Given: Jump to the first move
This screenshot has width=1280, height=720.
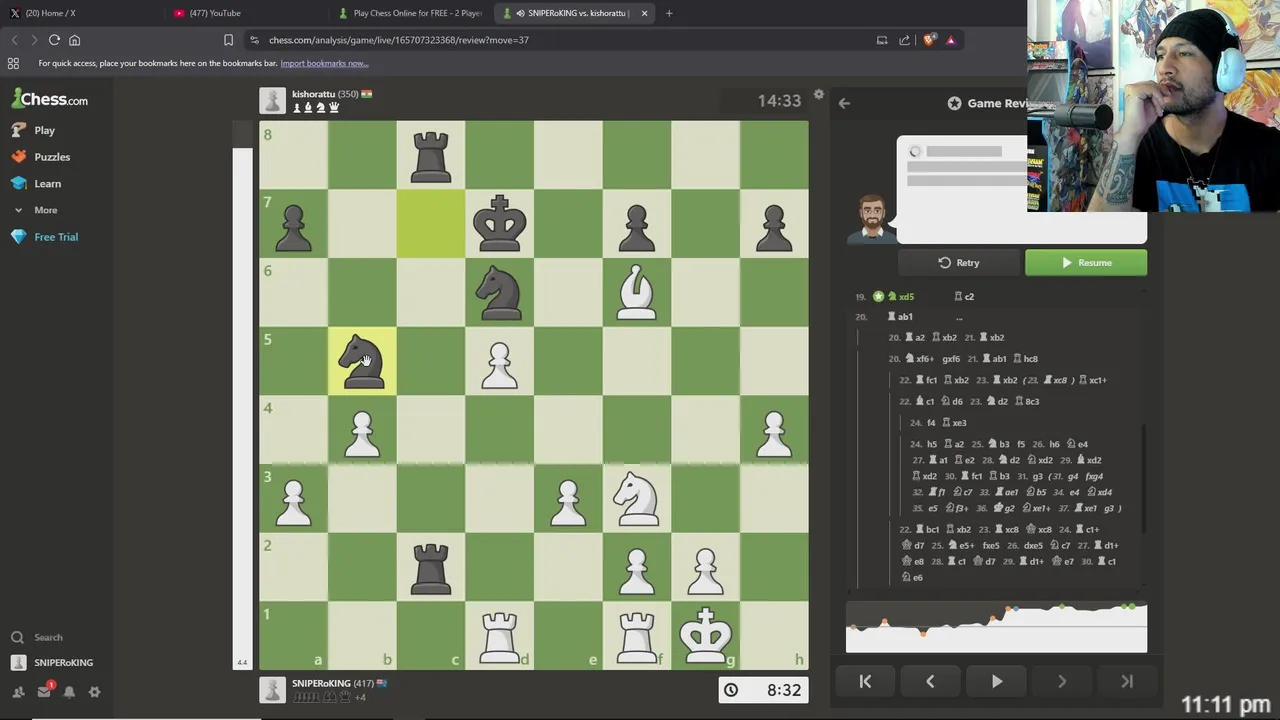Looking at the screenshot, I should (865, 681).
